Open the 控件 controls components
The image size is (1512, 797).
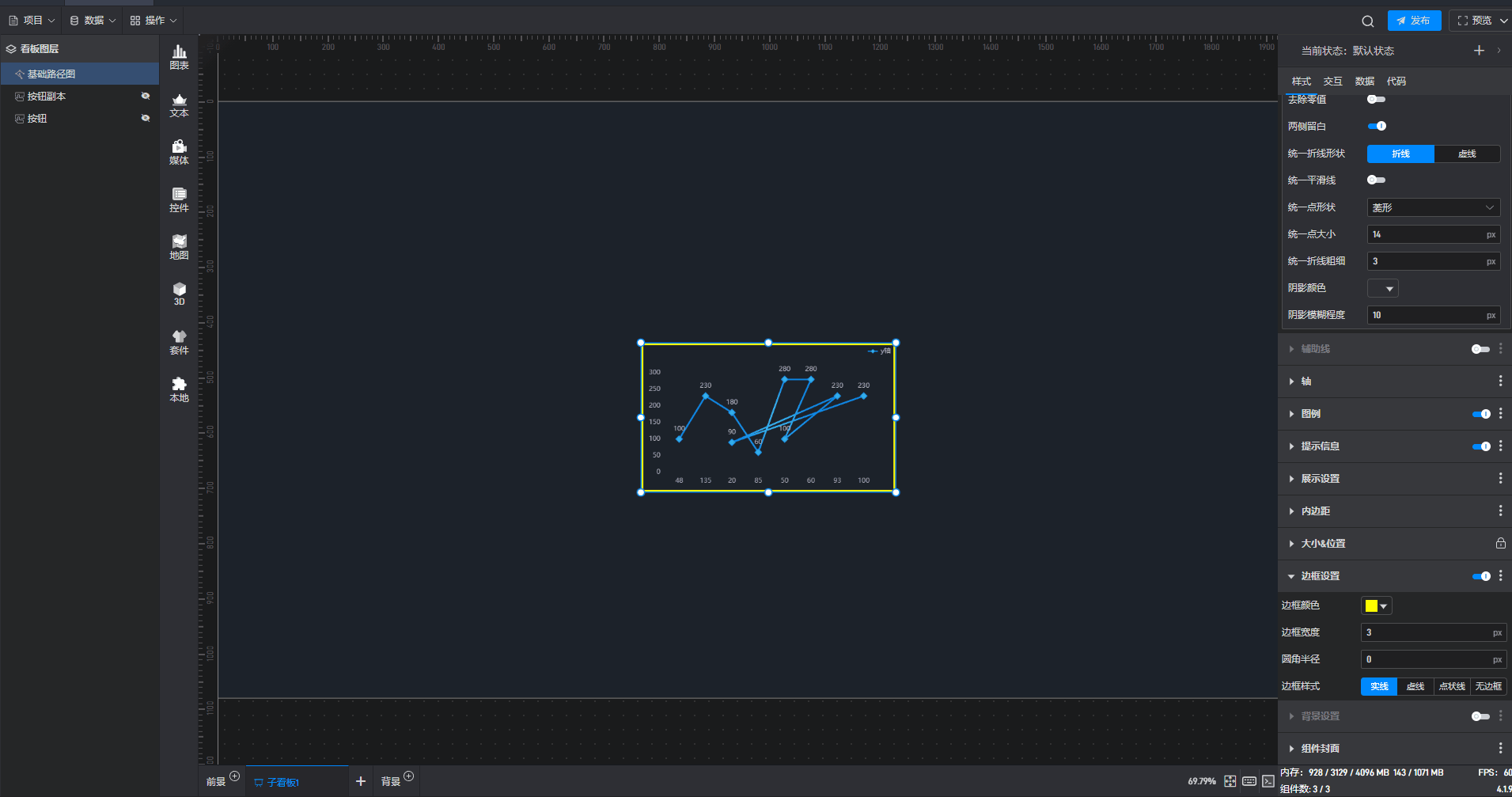click(180, 199)
